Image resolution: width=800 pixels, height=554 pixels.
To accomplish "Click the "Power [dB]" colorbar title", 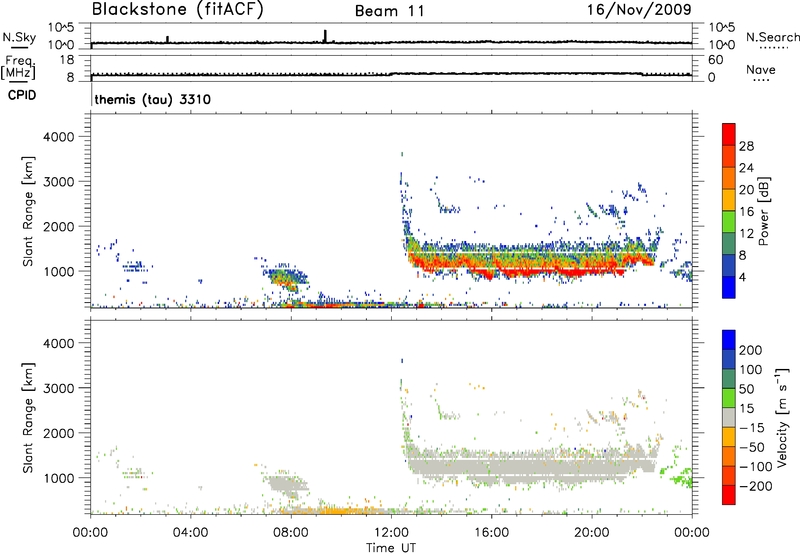I will tap(763, 211).
